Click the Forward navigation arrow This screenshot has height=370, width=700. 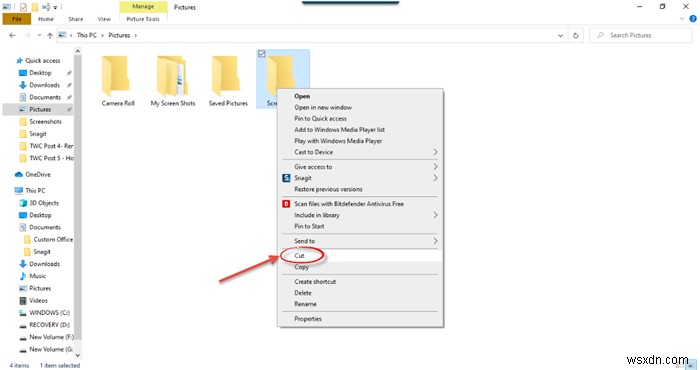pos(27,35)
